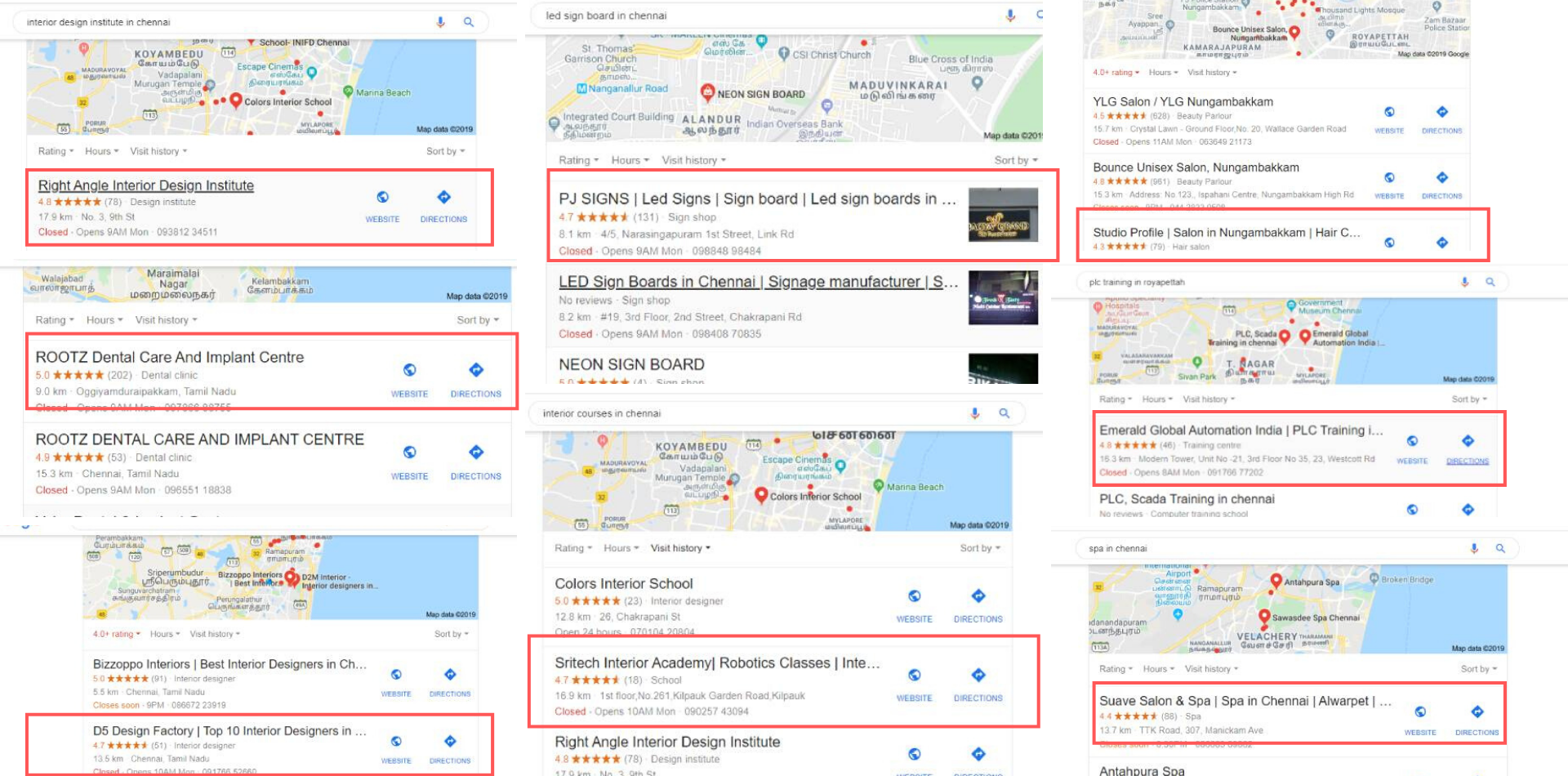Click the website icon for YLG Salon
The height and width of the screenshot is (776, 1568).
[1388, 113]
